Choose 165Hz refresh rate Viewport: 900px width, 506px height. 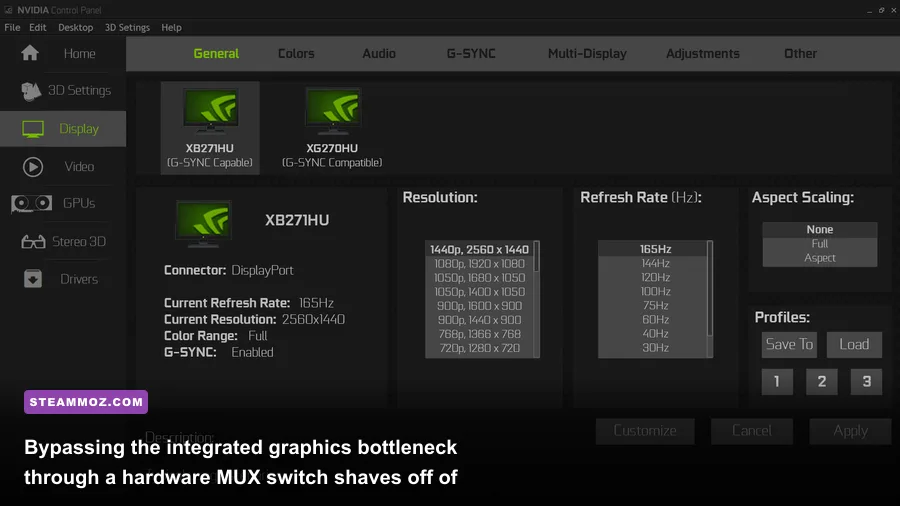pos(655,249)
